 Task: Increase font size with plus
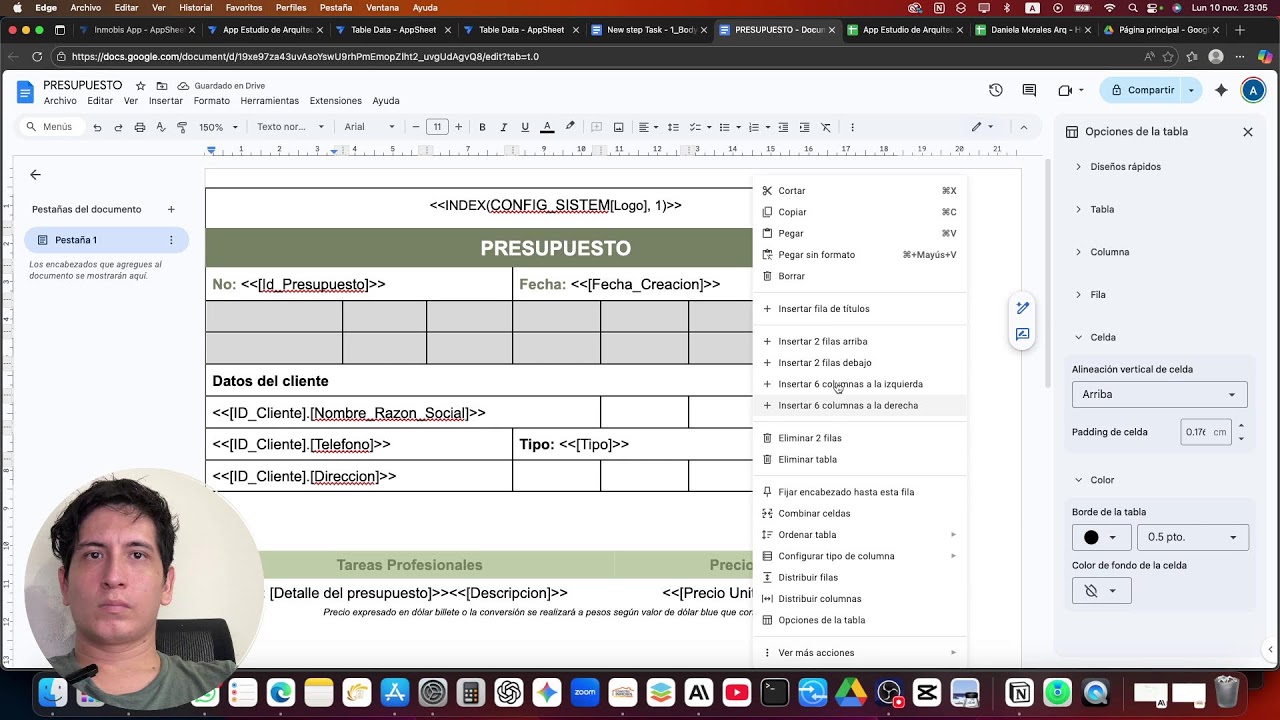coord(459,127)
